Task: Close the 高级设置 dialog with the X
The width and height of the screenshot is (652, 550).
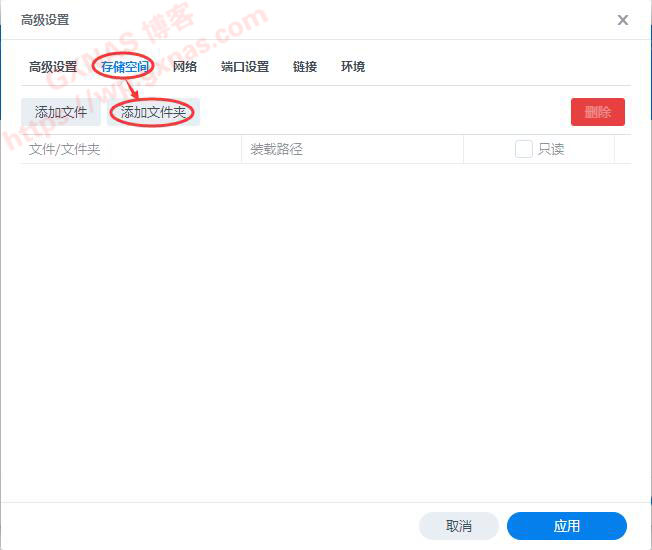Action: coord(623,20)
